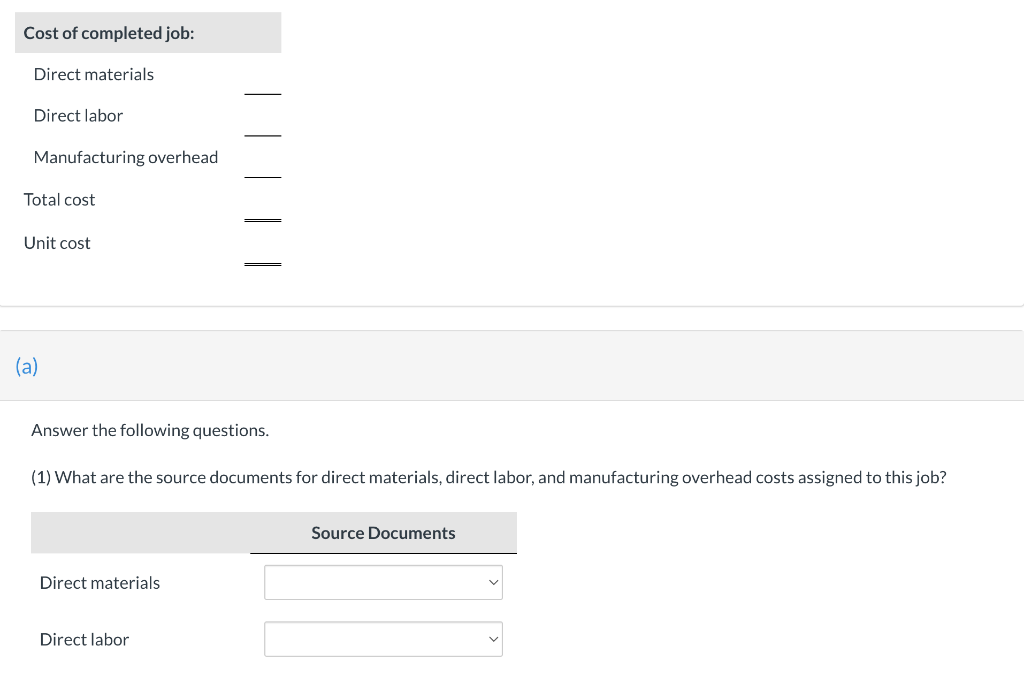Screen dimensions: 1024x676
Task: Click the Direct labor dropdown chevron arrow
Action: click(492, 639)
